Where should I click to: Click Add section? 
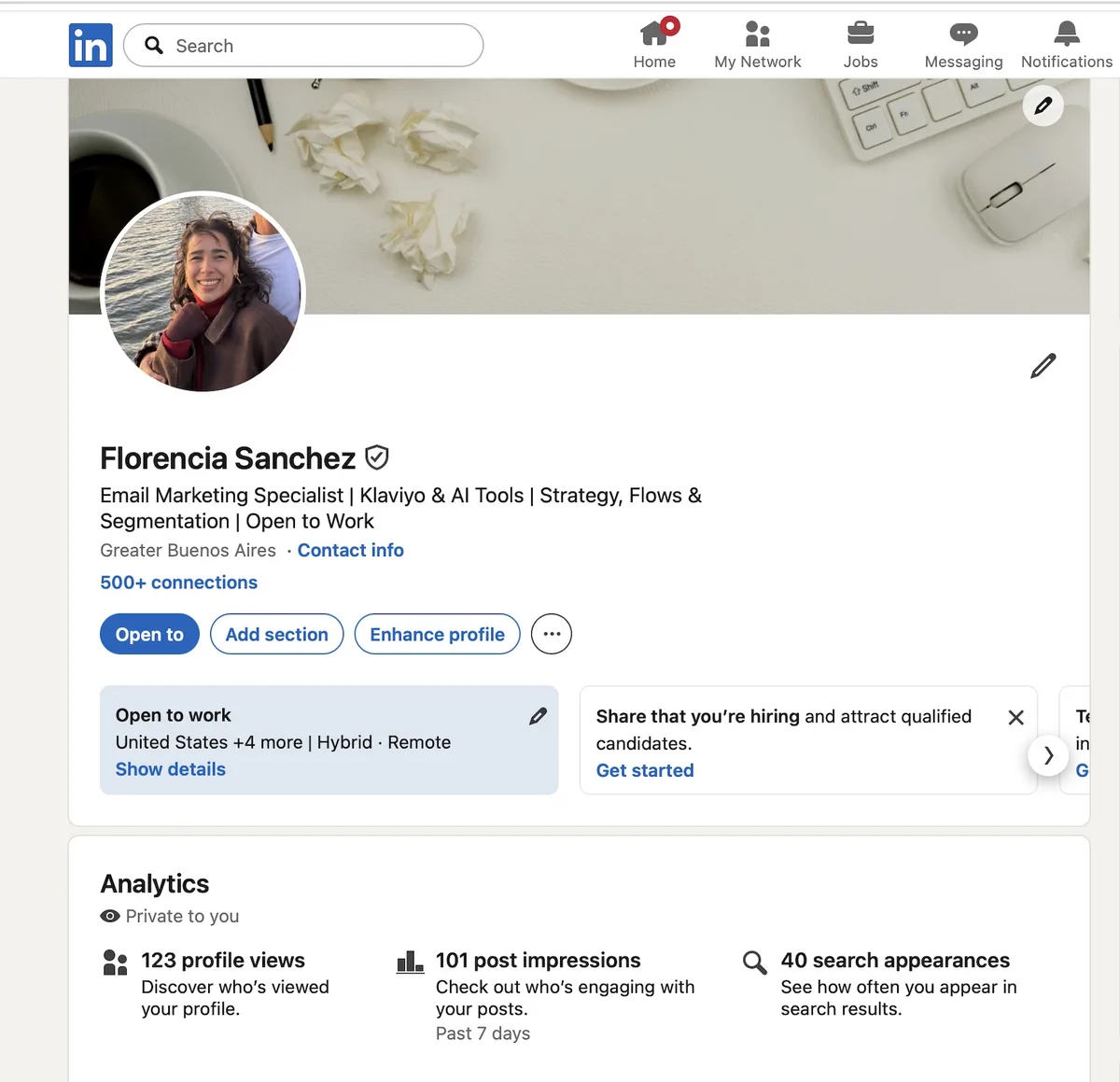point(277,634)
